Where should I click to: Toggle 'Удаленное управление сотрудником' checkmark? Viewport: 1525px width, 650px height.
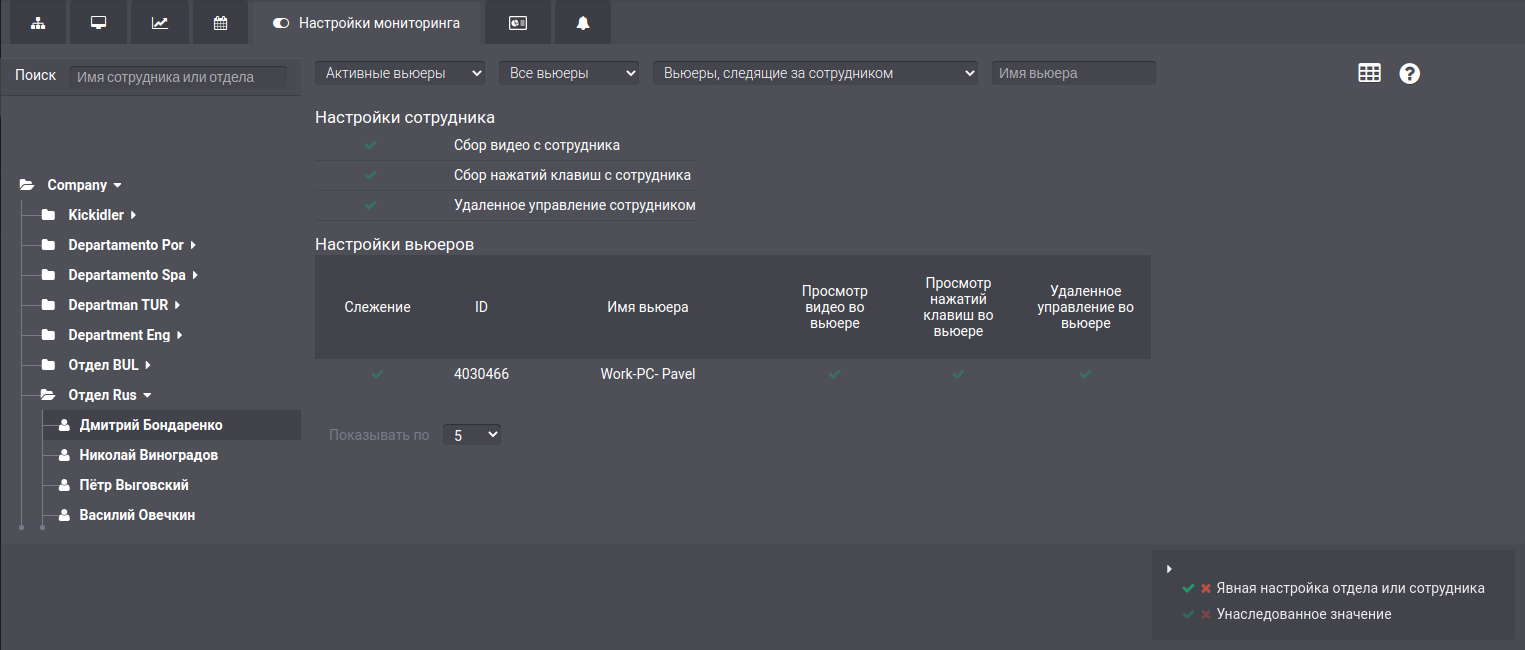pyautogui.click(x=371, y=205)
